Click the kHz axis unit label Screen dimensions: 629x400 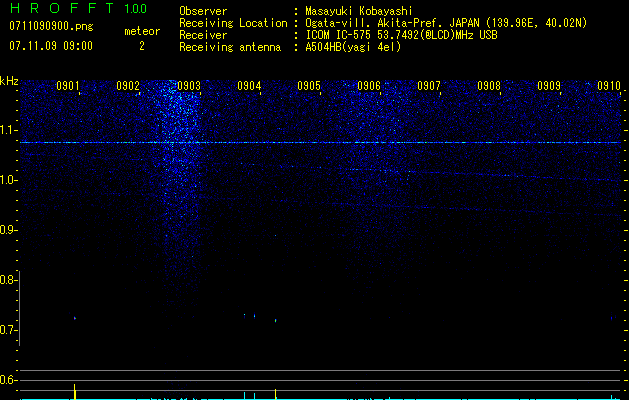tap(9, 81)
